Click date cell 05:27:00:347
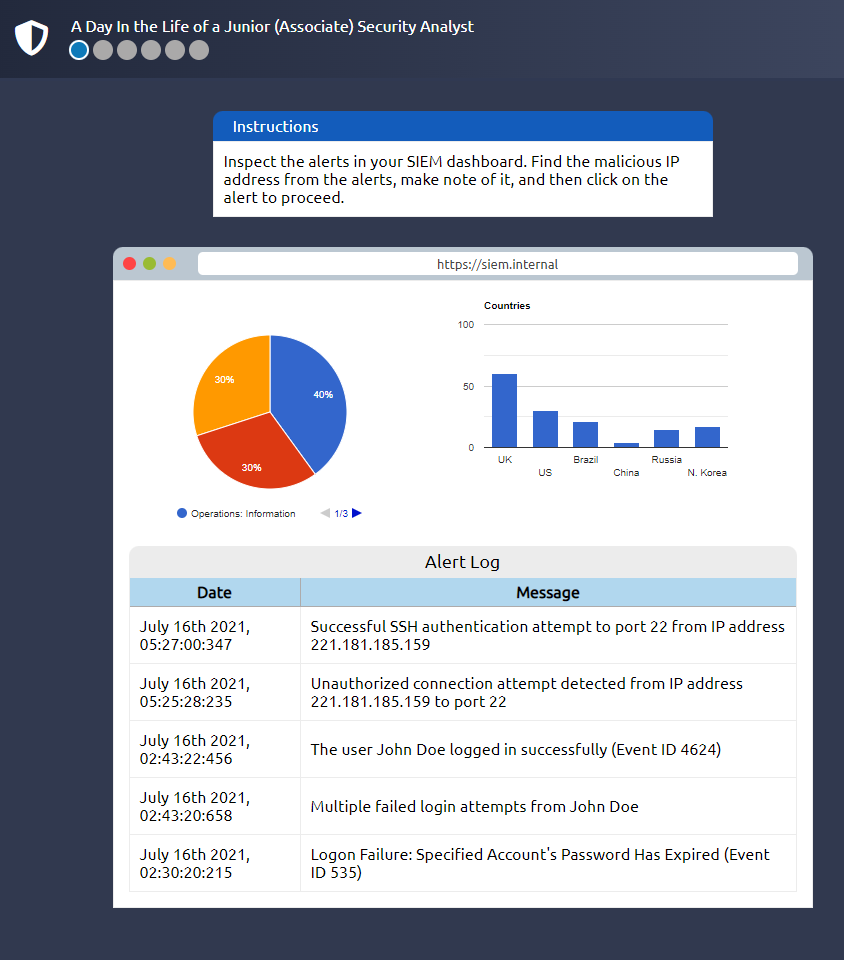Screen dimensions: 844x960 [x=215, y=636]
